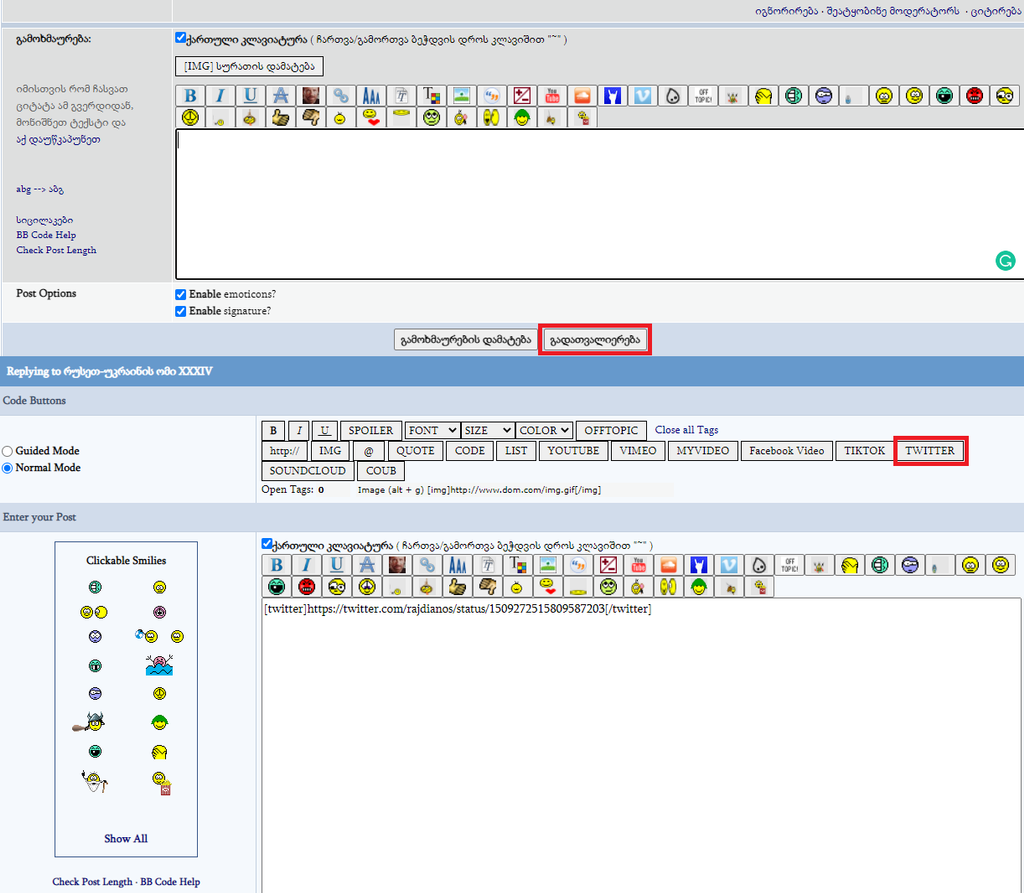Click the chain link icon in the top toolbar
The height and width of the screenshot is (893, 1024).
[x=342, y=96]
